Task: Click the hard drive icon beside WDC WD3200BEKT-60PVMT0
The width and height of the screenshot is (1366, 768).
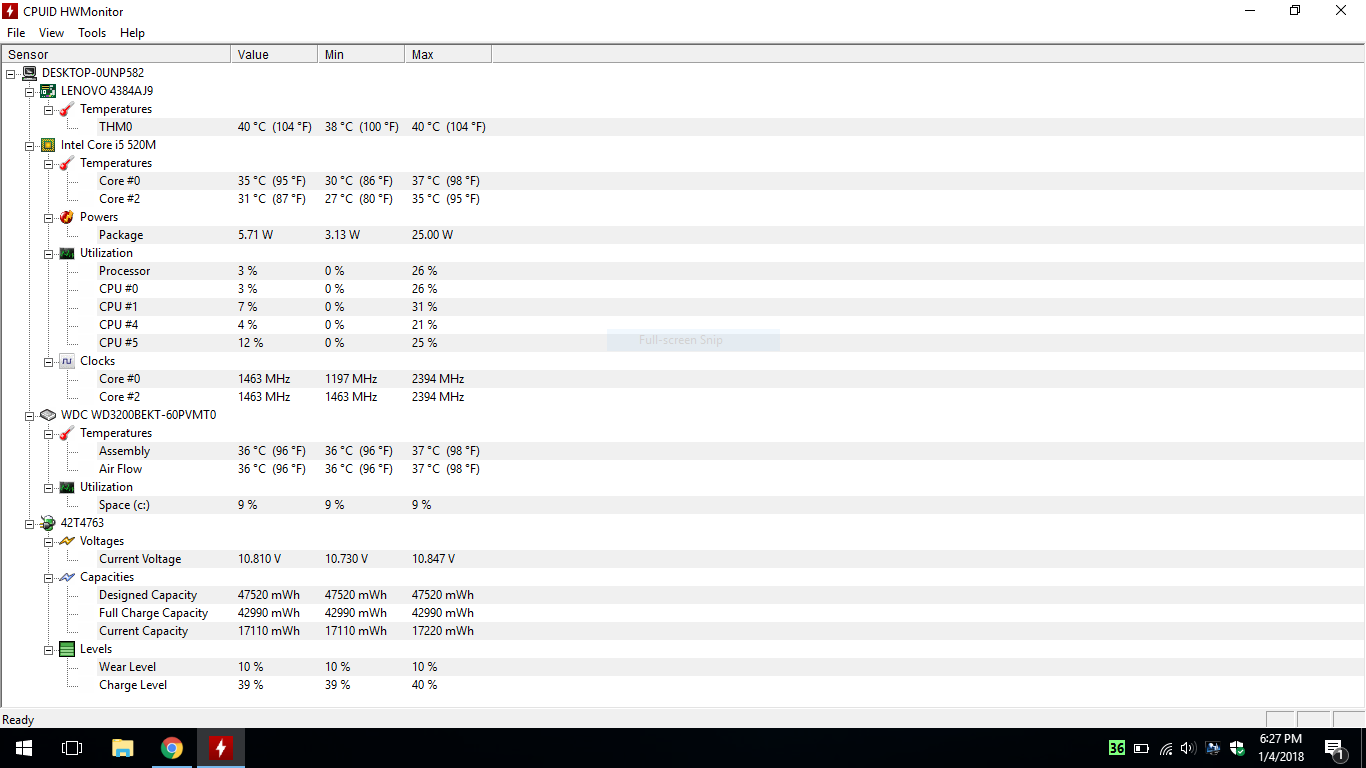Action: pyautogui.click(x=47, y=415)
